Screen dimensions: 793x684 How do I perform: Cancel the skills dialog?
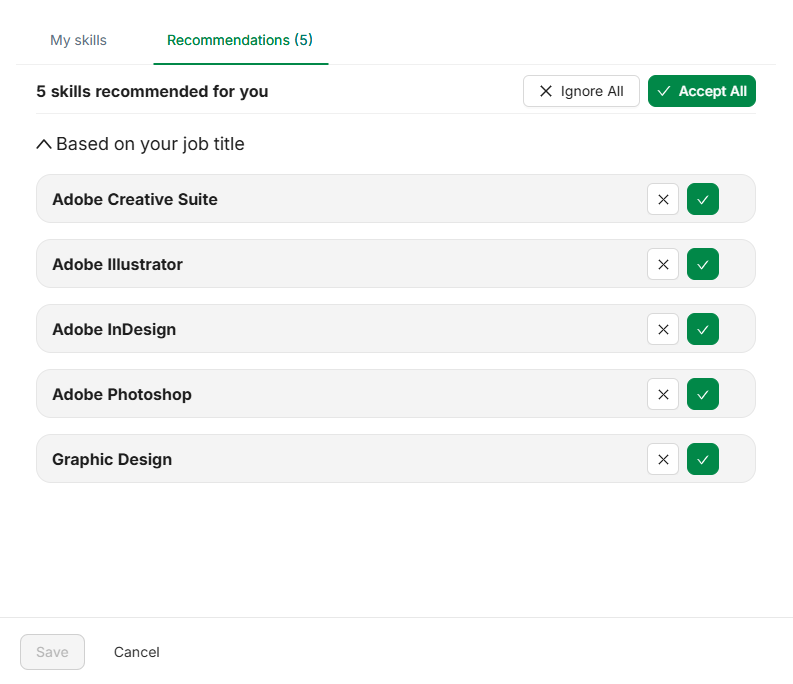(137, 652)
